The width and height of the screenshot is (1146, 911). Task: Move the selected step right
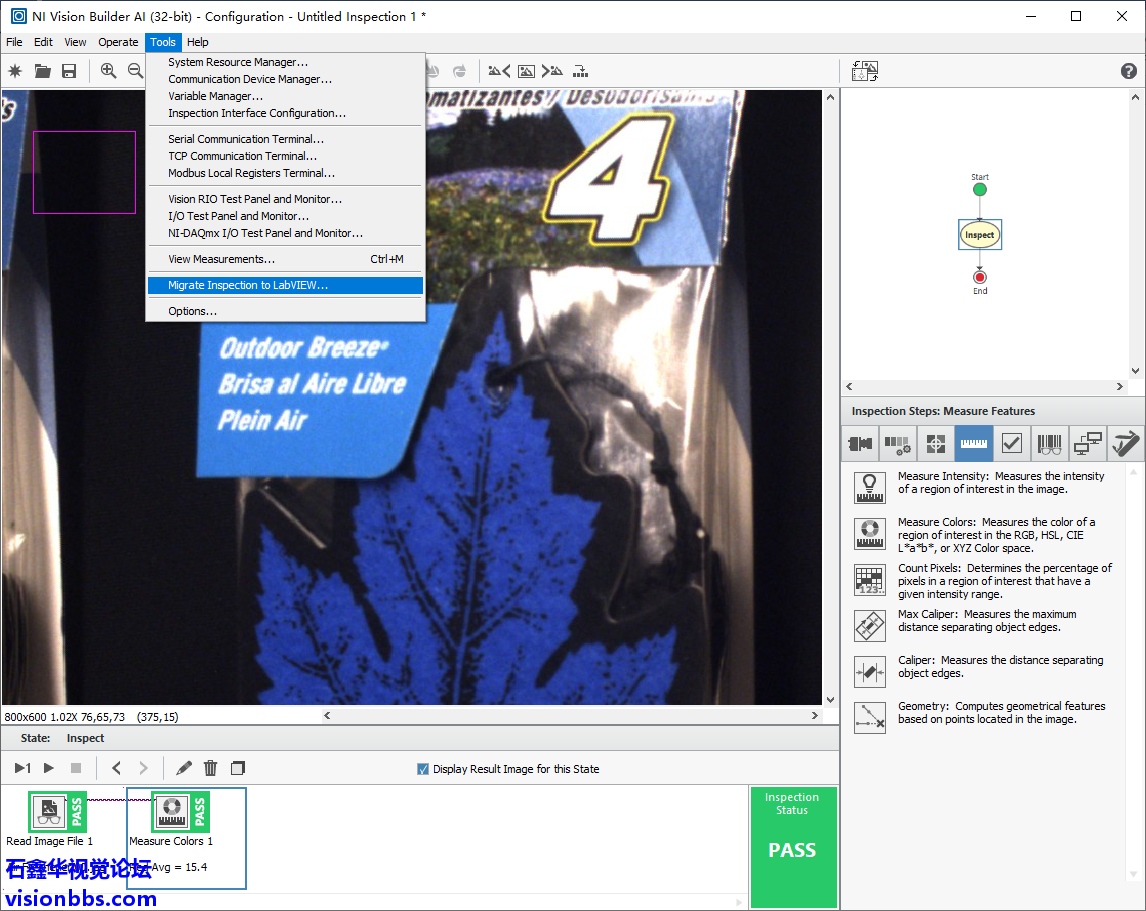143,768
